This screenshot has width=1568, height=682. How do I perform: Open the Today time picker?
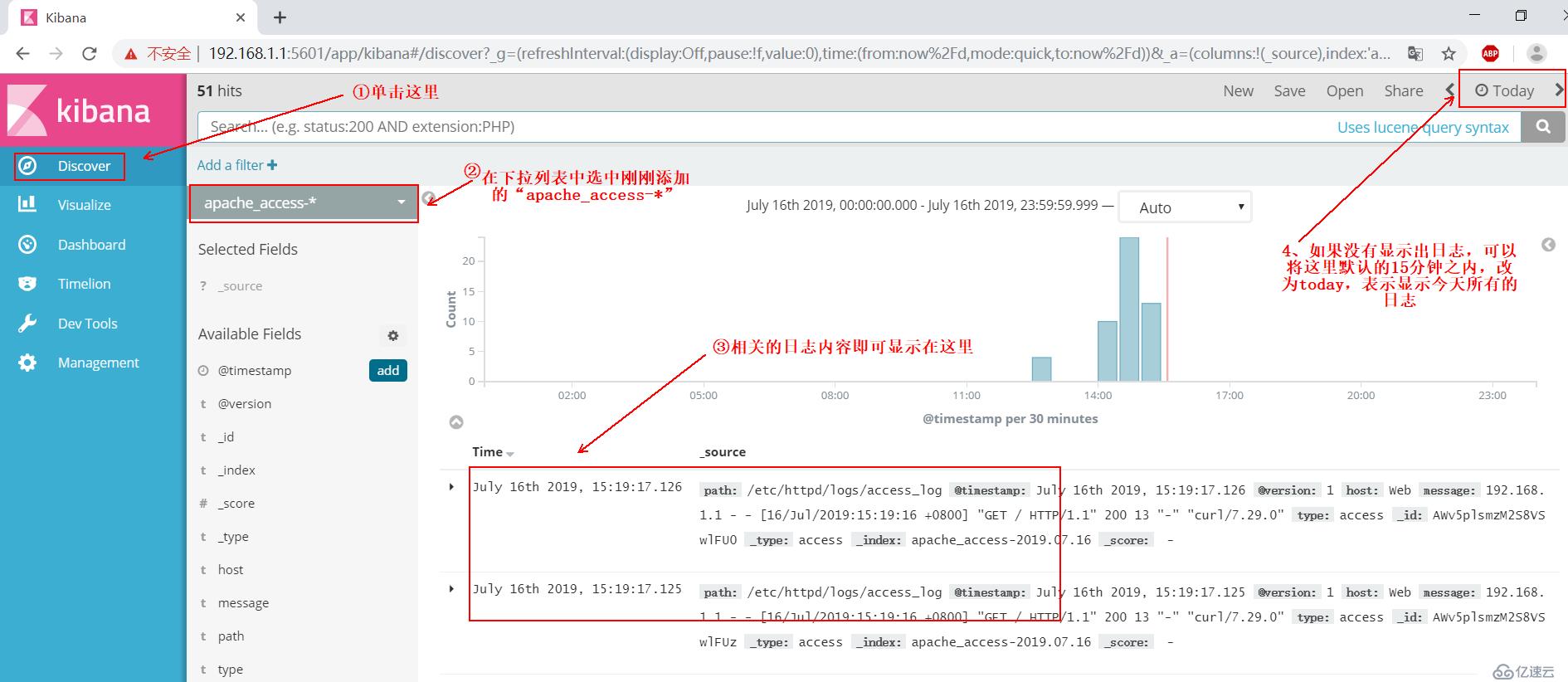point(1504,90)
